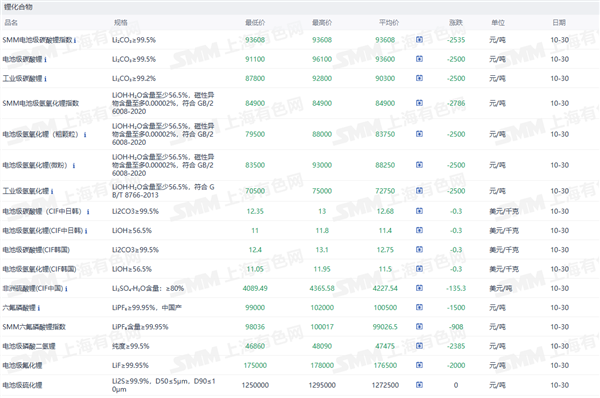Select the -908 change value
Image resolution: width=600 pixels, height=398 pixels.
coord(456,327)
